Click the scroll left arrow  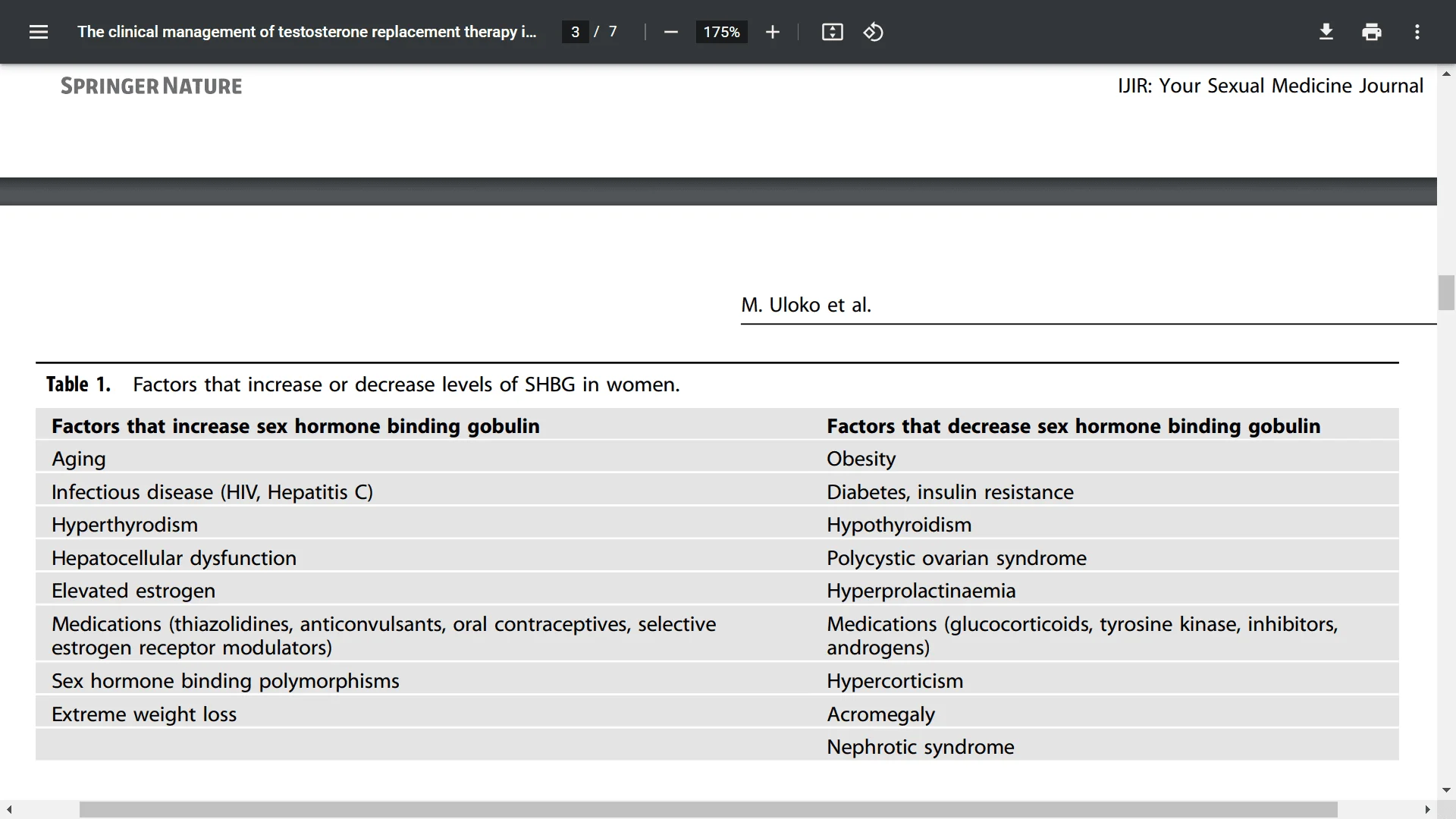tap(8, 810)
